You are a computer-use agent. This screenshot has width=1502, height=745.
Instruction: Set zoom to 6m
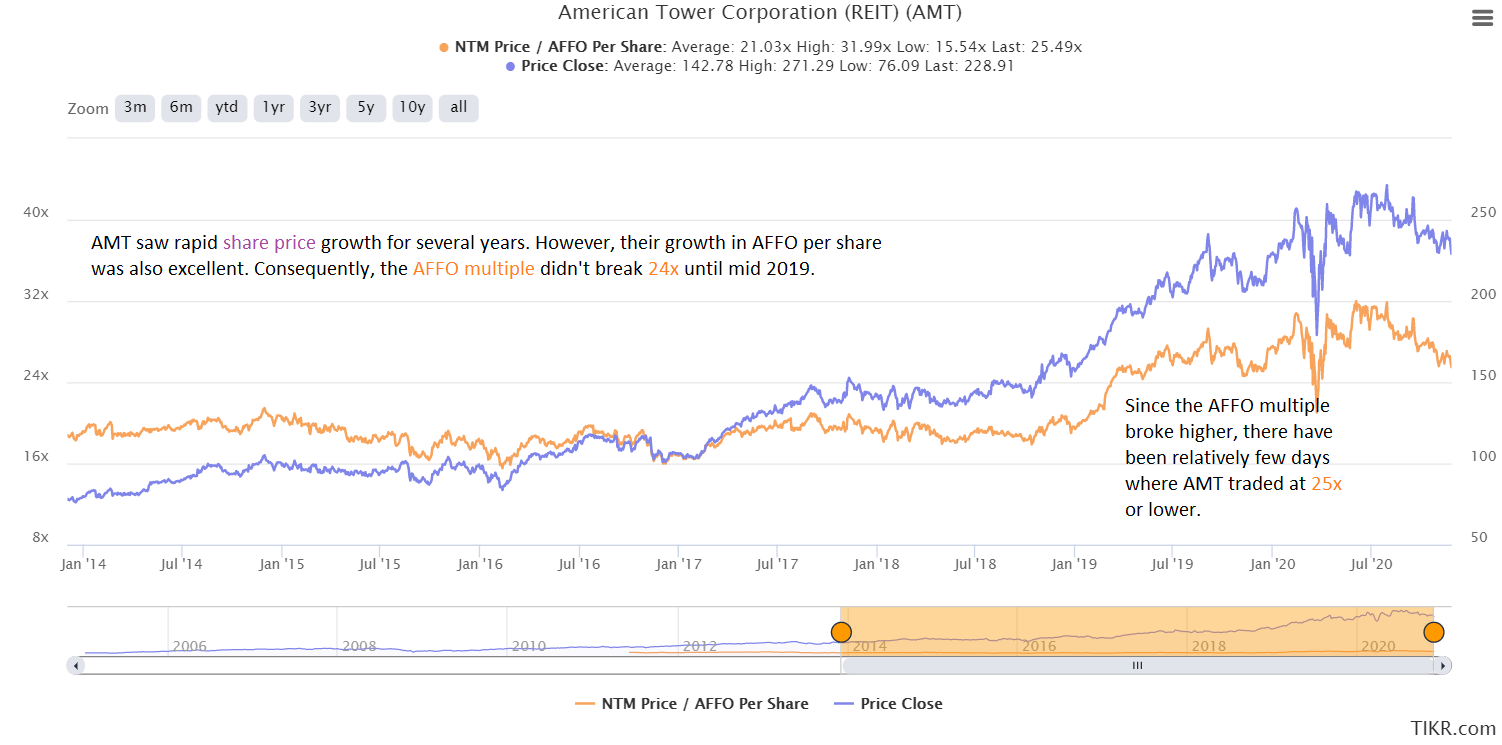[x=181, y=108]
